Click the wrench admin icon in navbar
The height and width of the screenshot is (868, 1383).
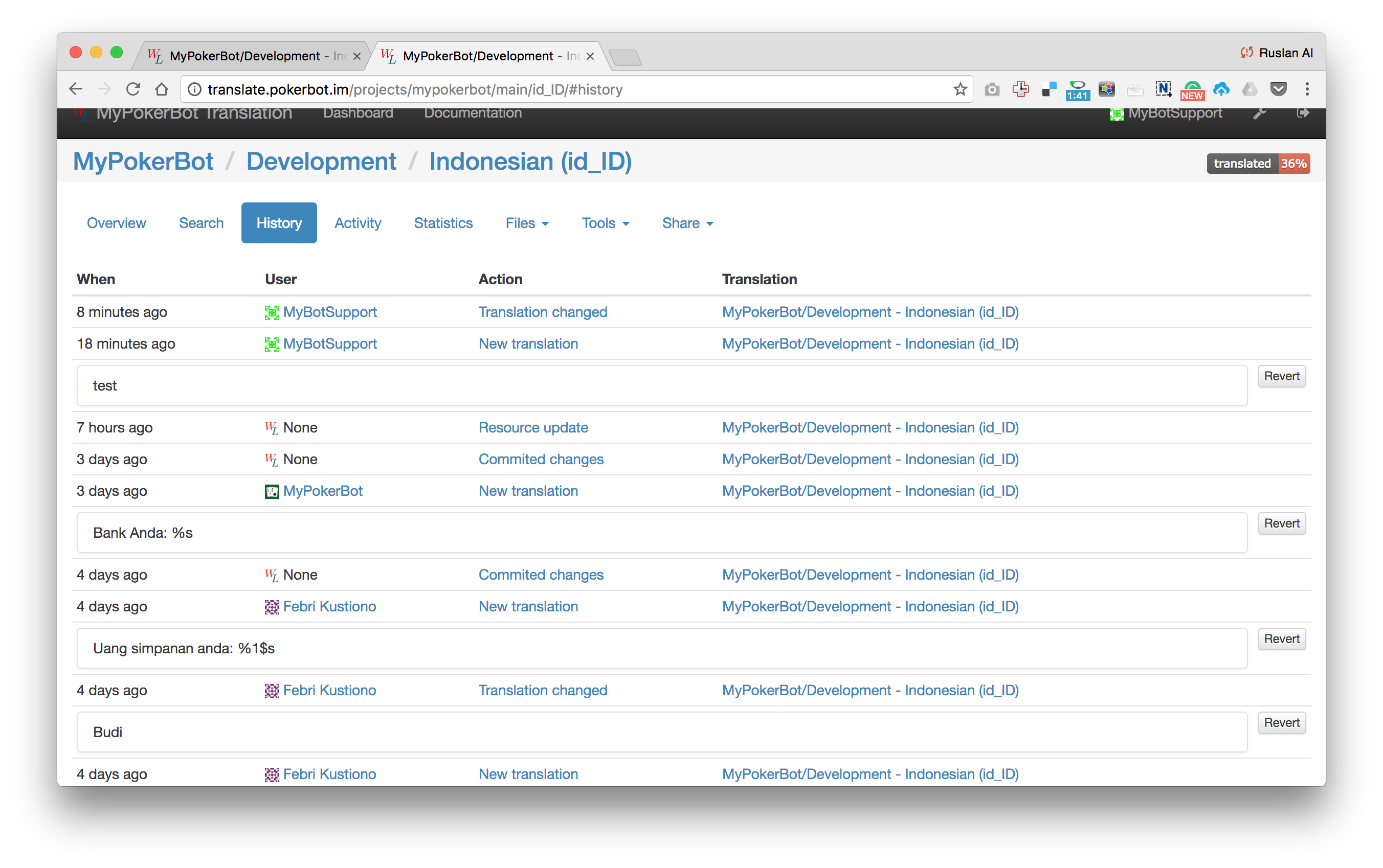click(x=1260, y=113)
